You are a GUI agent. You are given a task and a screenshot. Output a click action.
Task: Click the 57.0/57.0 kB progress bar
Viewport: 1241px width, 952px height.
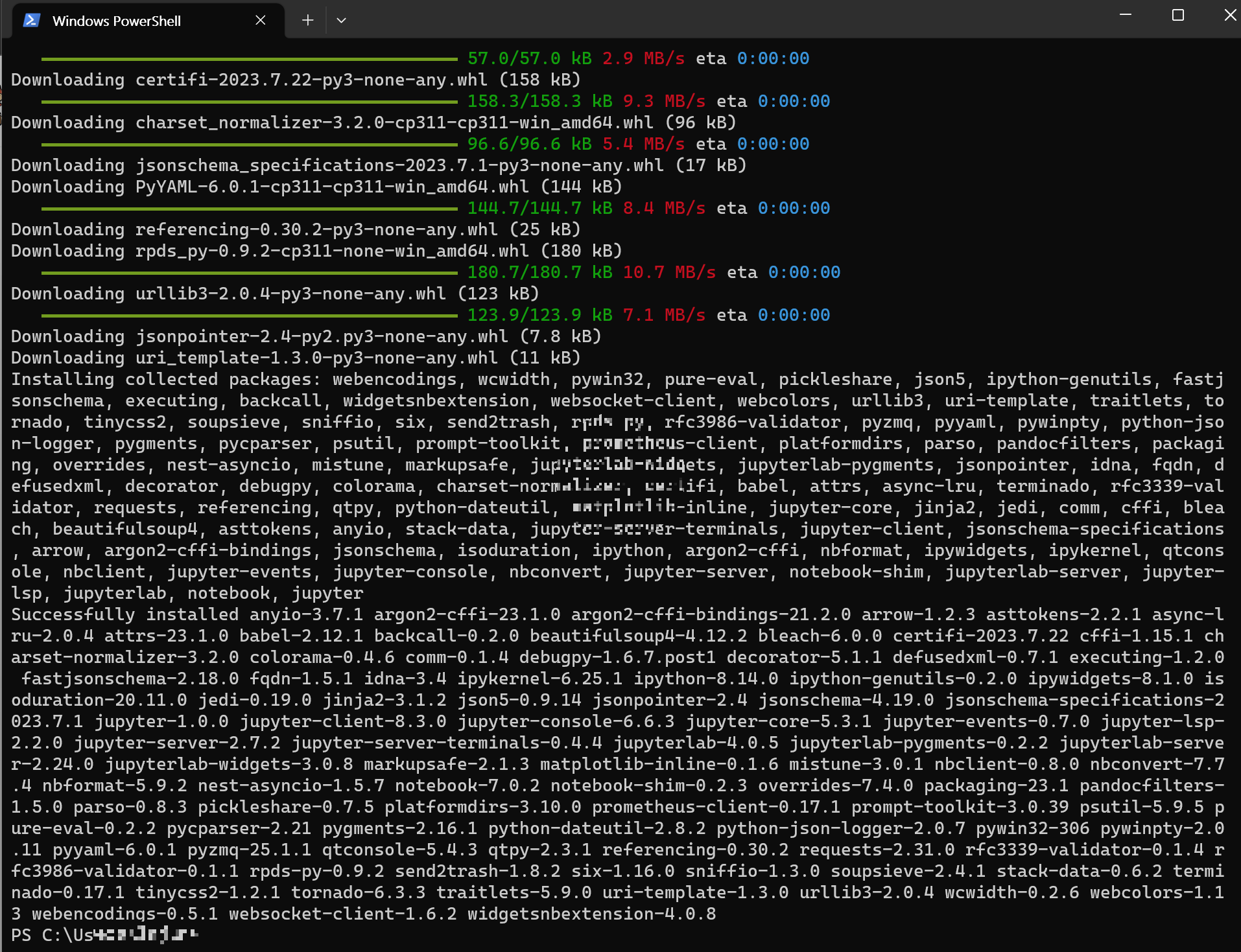(x=250, y=59)
